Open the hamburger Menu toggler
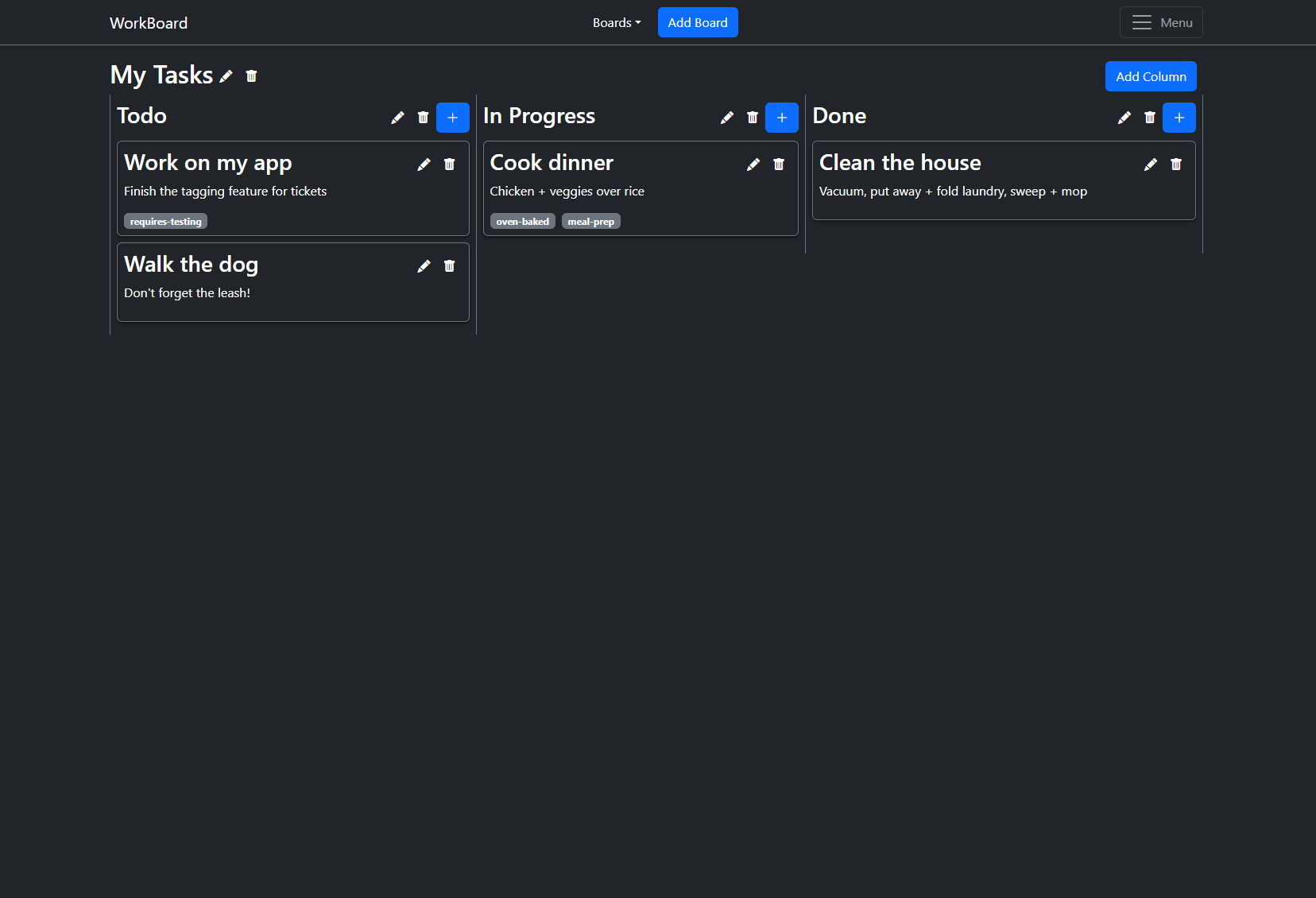 [1161, 22]
